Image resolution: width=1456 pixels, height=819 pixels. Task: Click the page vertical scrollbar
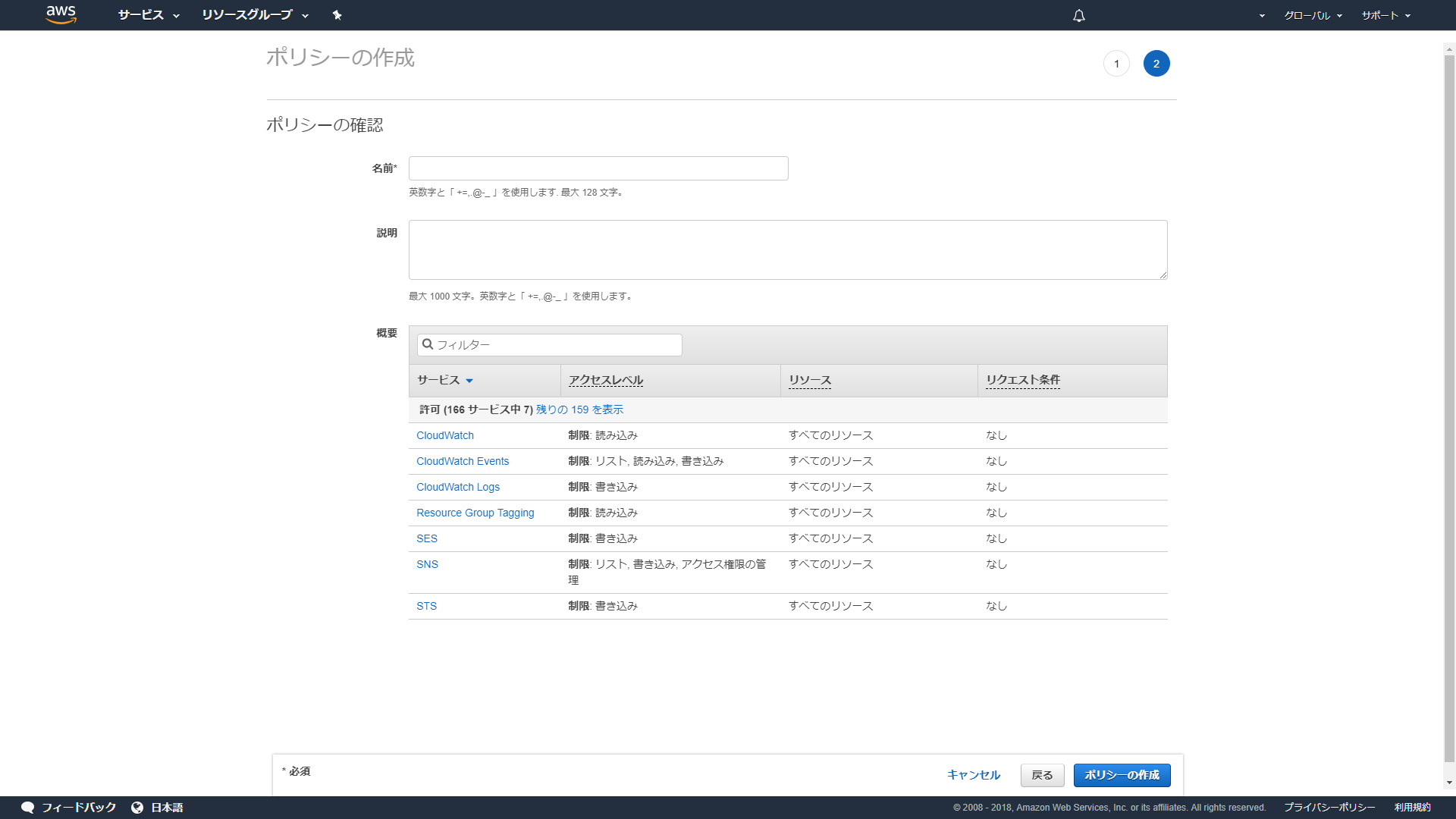(x=1449, y=409)
